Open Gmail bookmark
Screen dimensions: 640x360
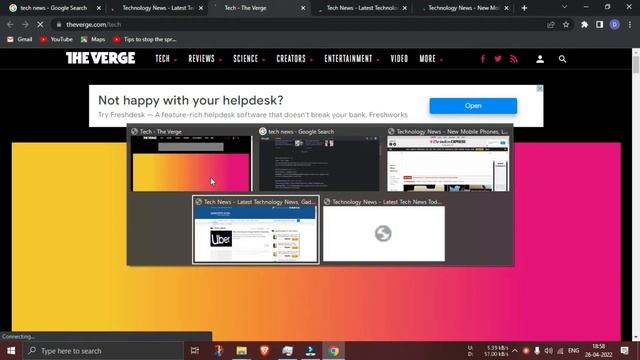[20, 39]
